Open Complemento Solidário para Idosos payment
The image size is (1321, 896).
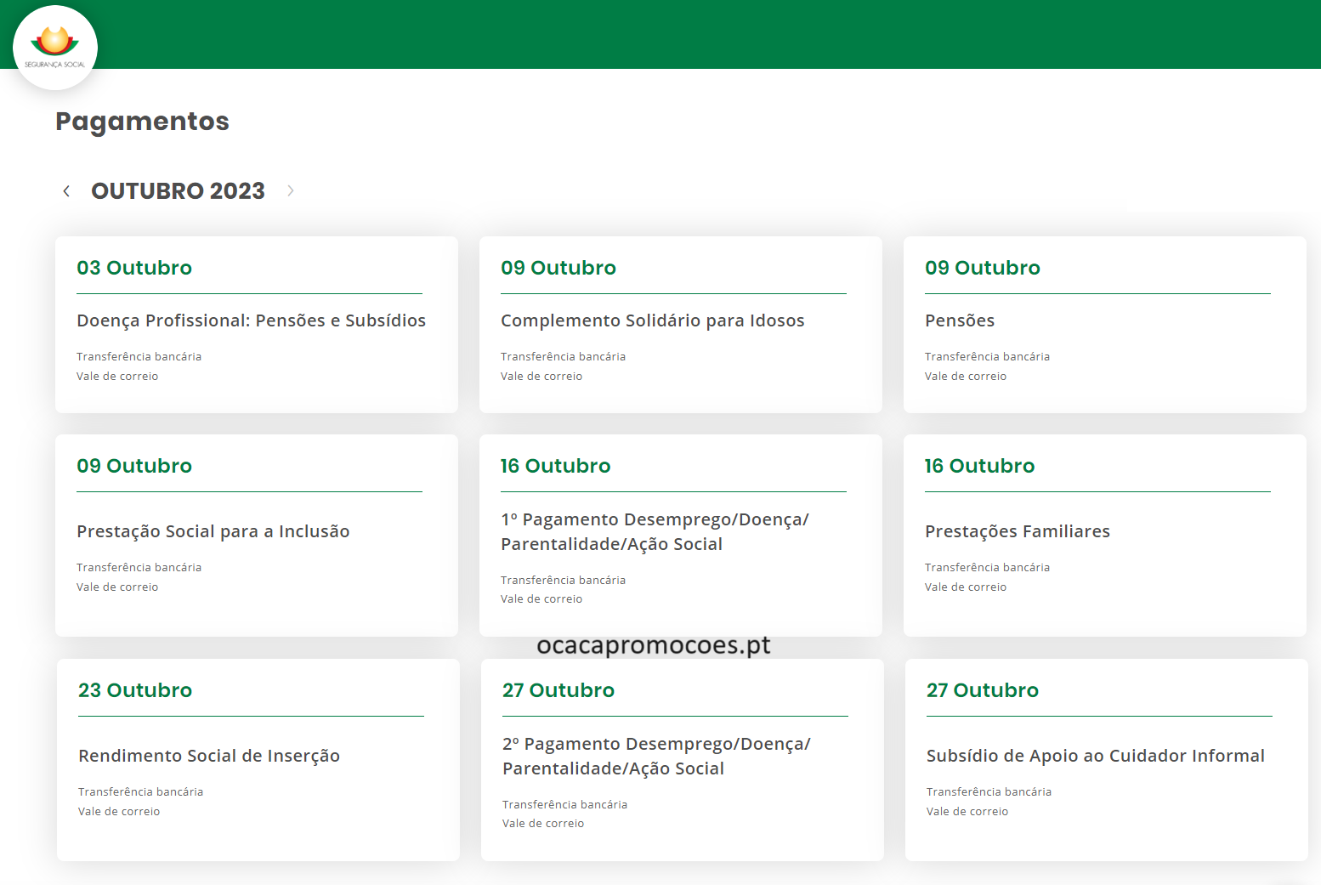tap(652, 320)
